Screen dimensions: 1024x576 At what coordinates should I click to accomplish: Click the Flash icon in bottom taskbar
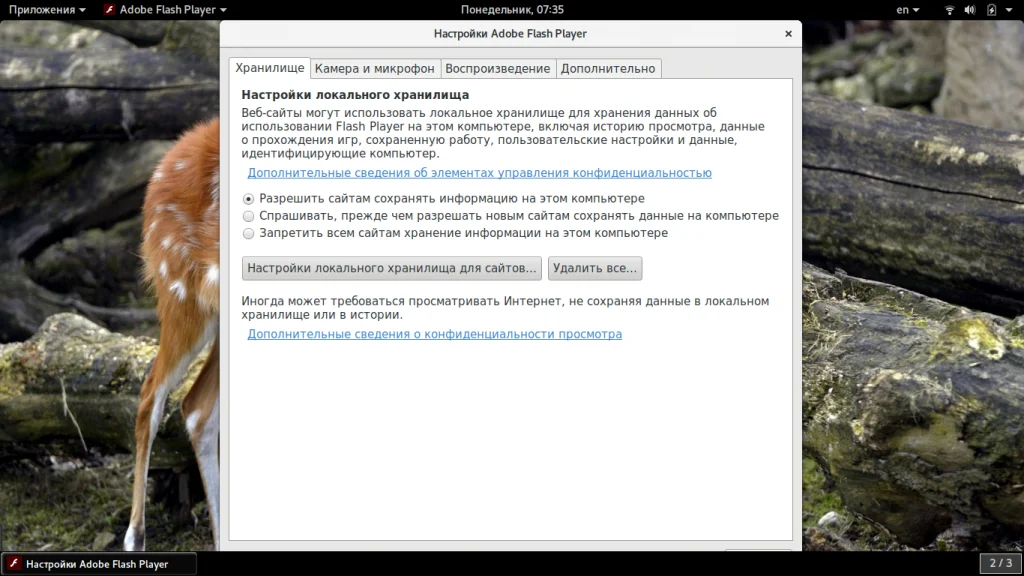(14, 564)
